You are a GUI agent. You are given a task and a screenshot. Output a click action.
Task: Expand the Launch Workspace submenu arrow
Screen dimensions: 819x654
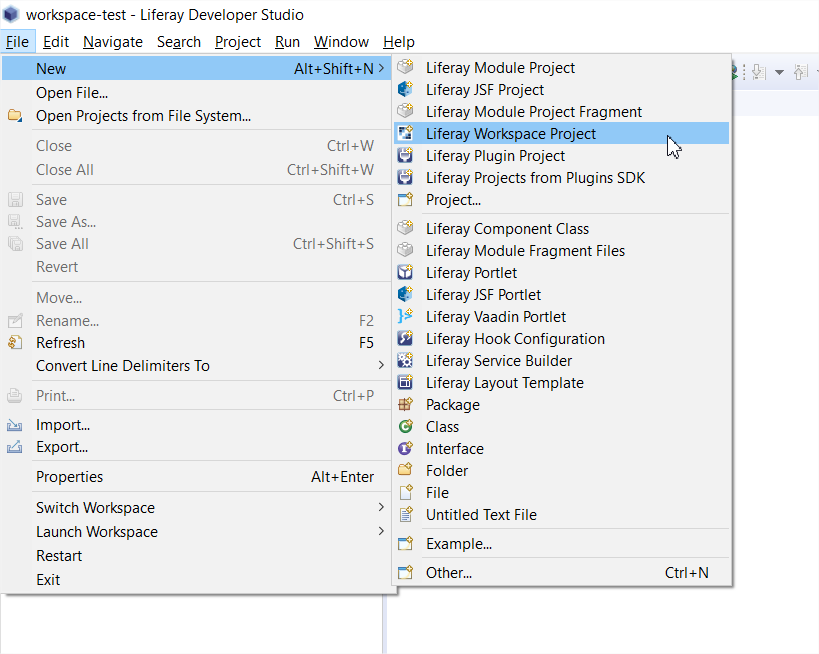click(x=381, y=532)
